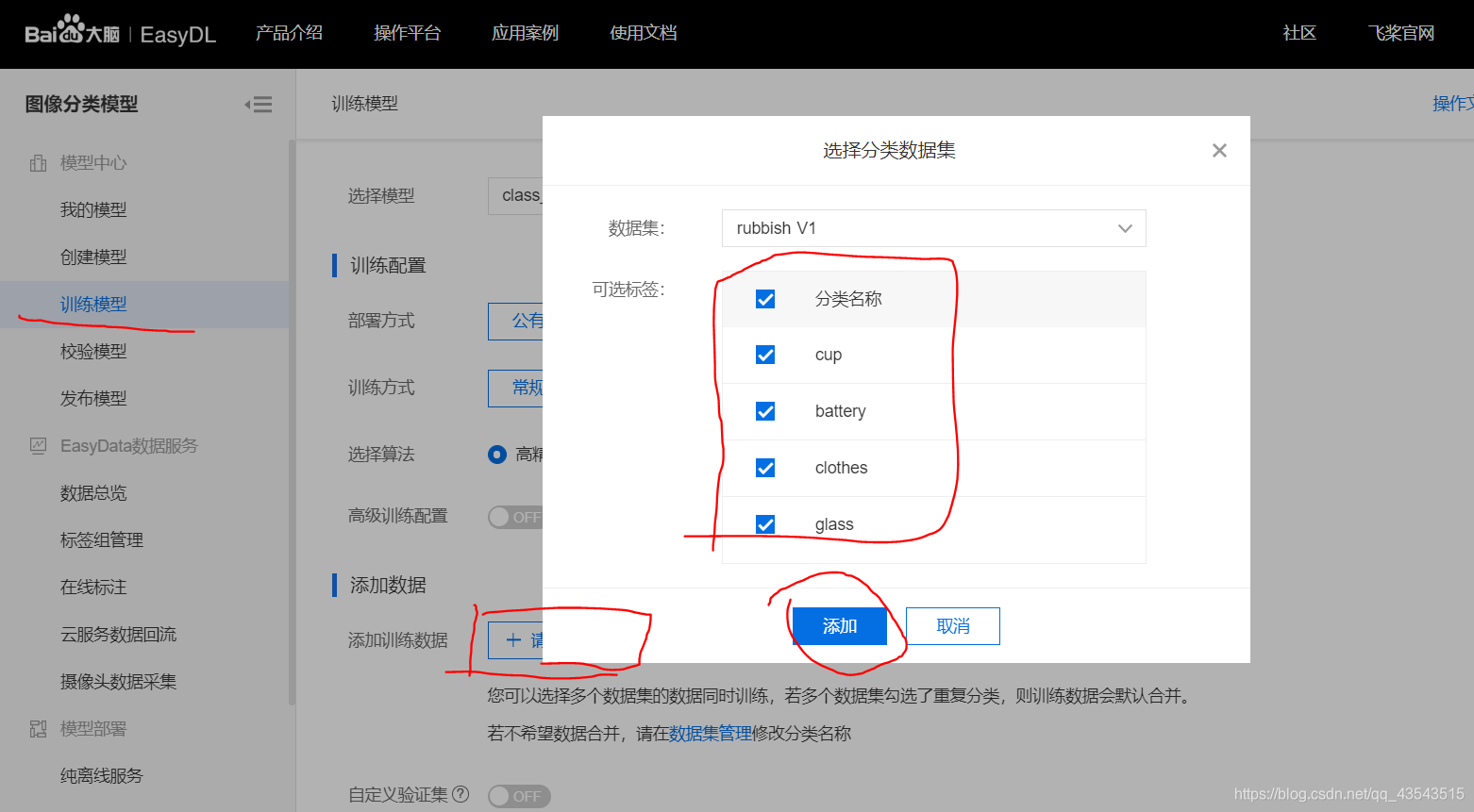1474x812 pixels.
Task: Click the EasyData数据服务 section heading
Action: [129, 446]
